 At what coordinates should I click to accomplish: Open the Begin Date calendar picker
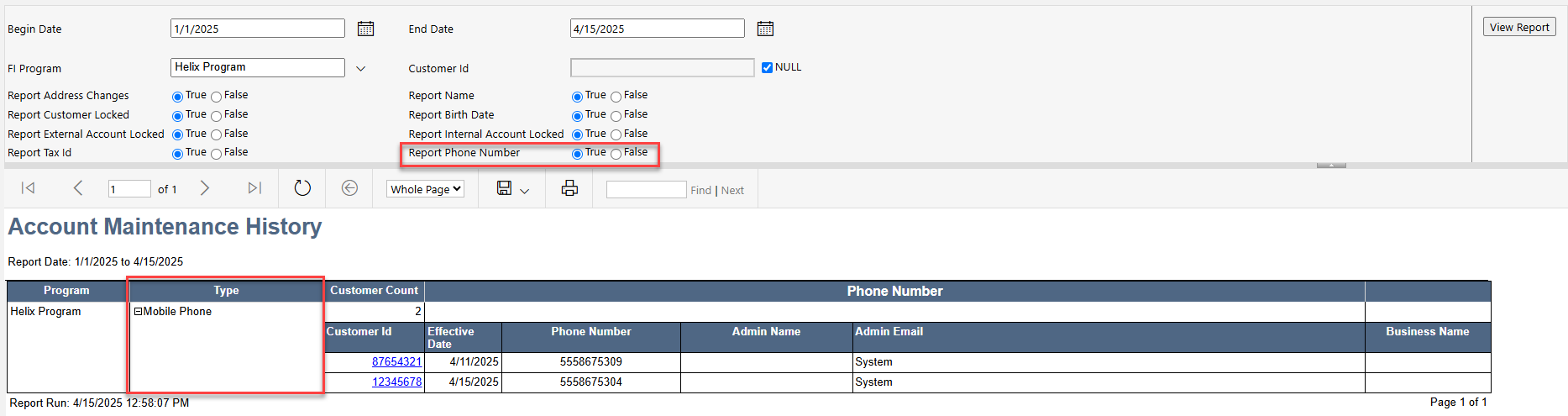[x=365, y=29]
